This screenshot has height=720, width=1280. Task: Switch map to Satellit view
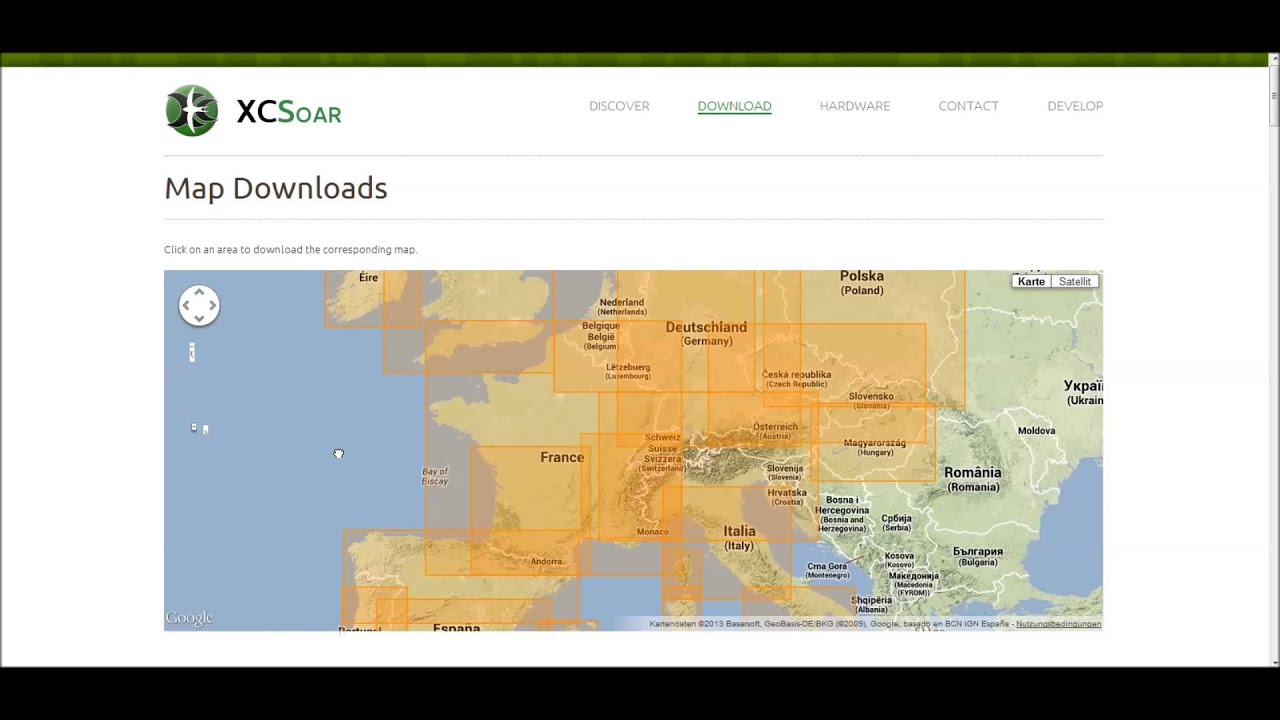click(1075, 282)
